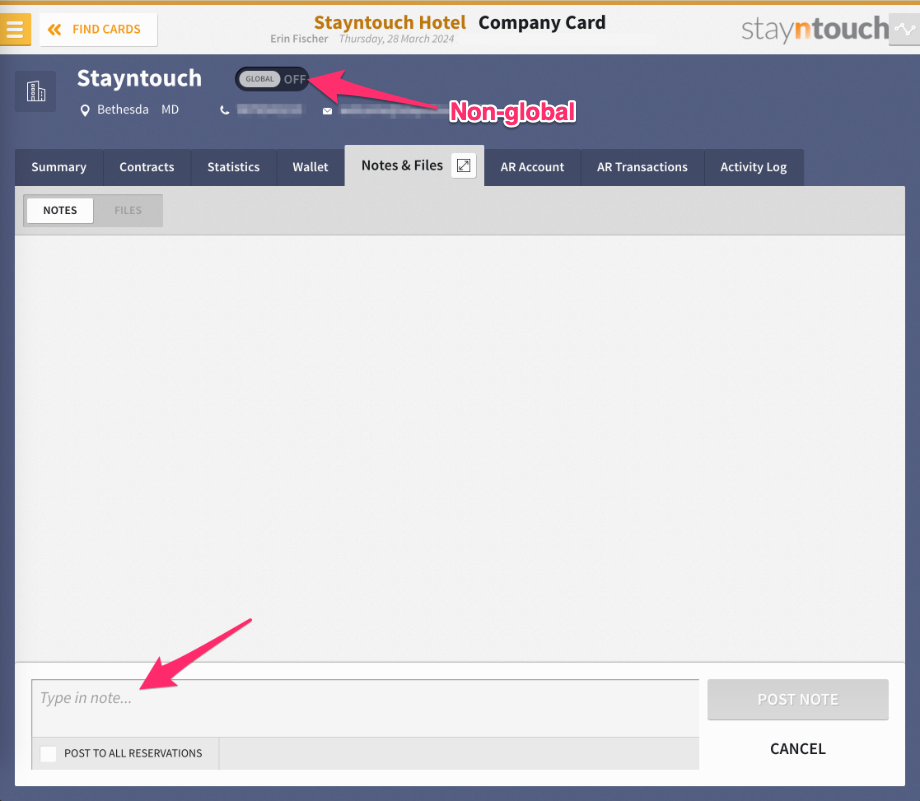Open the Statistics tab
The width and height of the screenshot is (920, 801).
[x=234, y=167]
